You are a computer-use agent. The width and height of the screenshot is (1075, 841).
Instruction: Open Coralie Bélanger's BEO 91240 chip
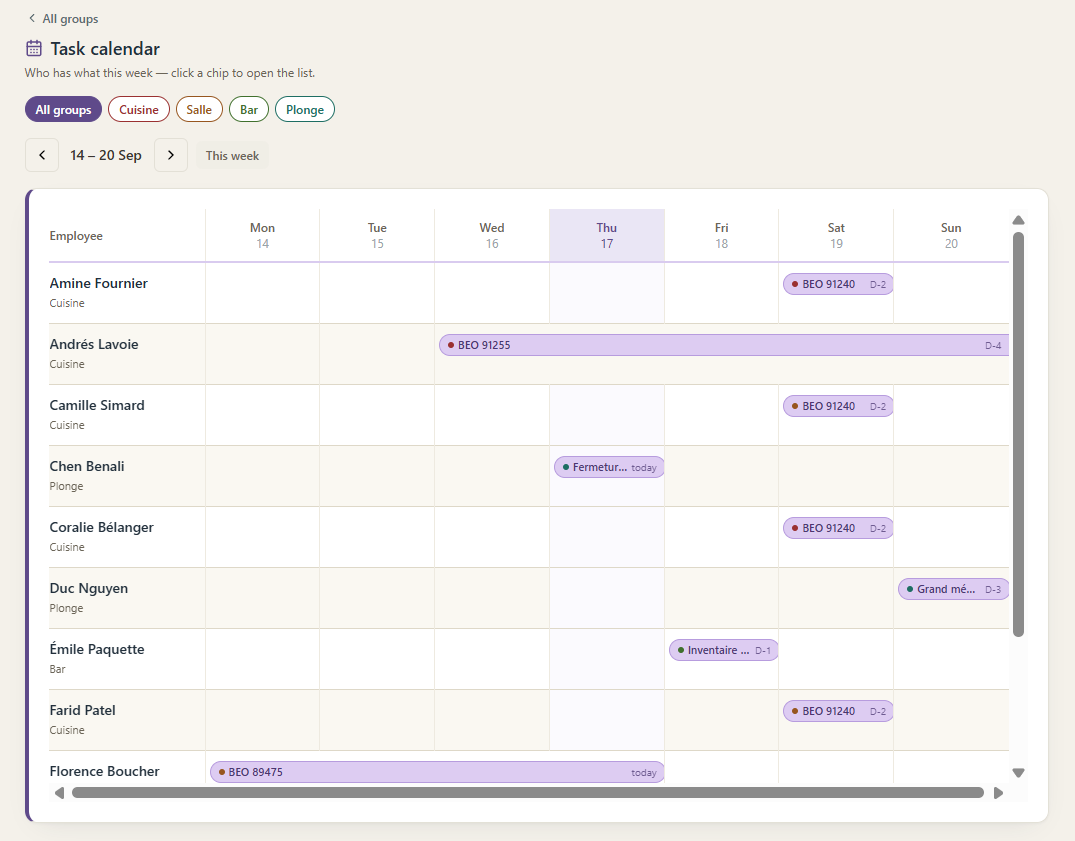838,528
